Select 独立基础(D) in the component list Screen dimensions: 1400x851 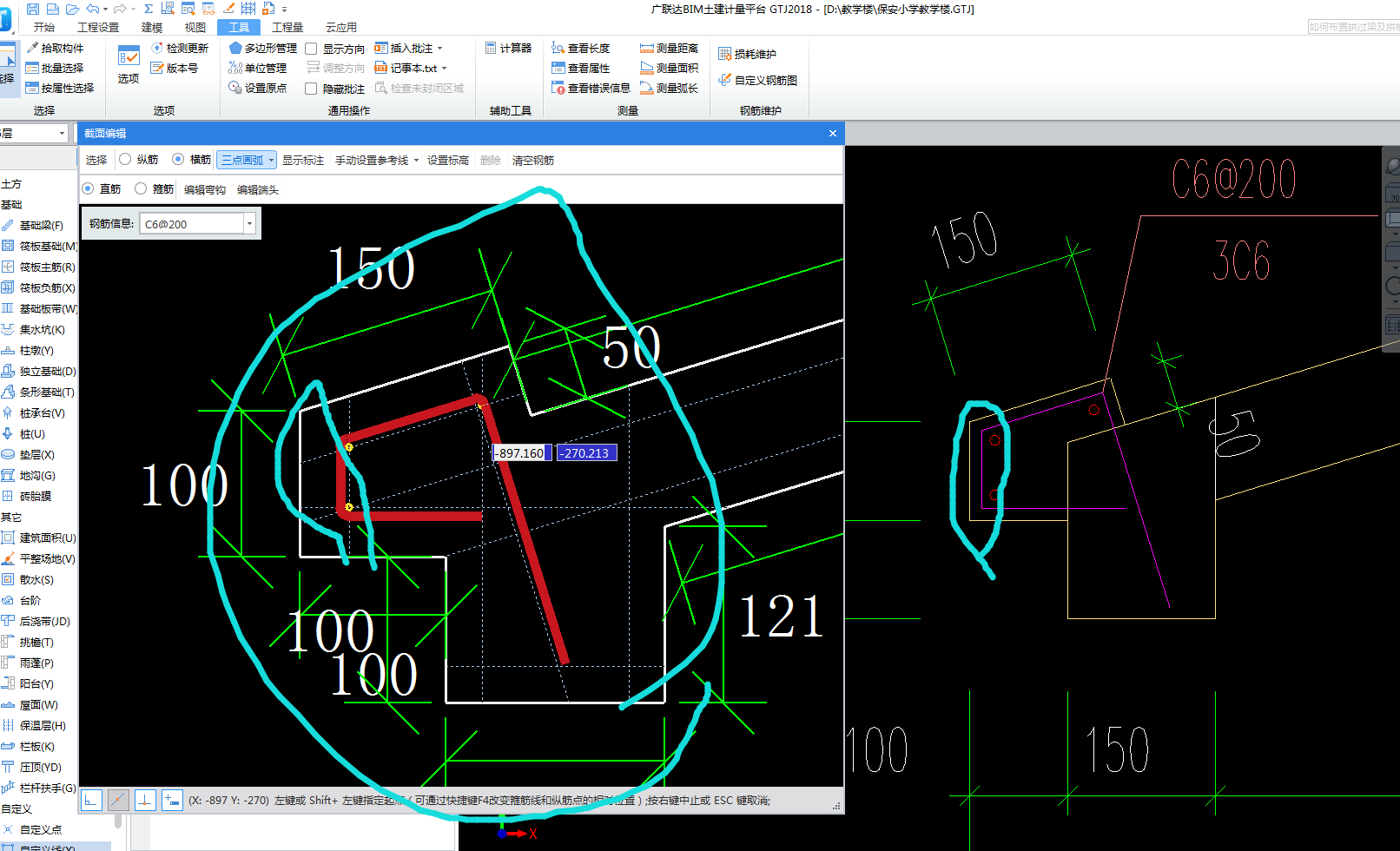[39, 371]
